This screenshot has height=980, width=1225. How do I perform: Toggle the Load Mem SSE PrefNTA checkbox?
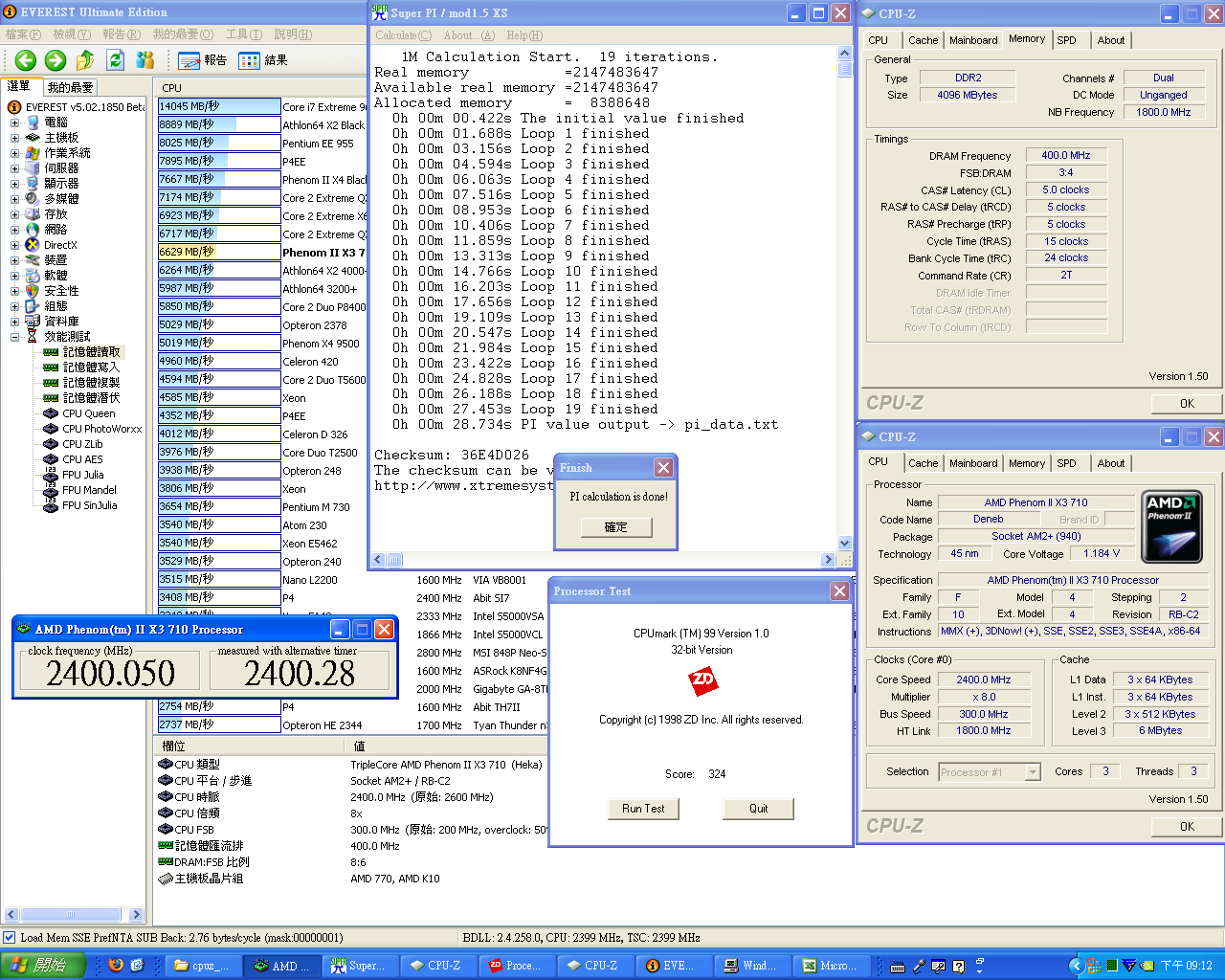10,938
